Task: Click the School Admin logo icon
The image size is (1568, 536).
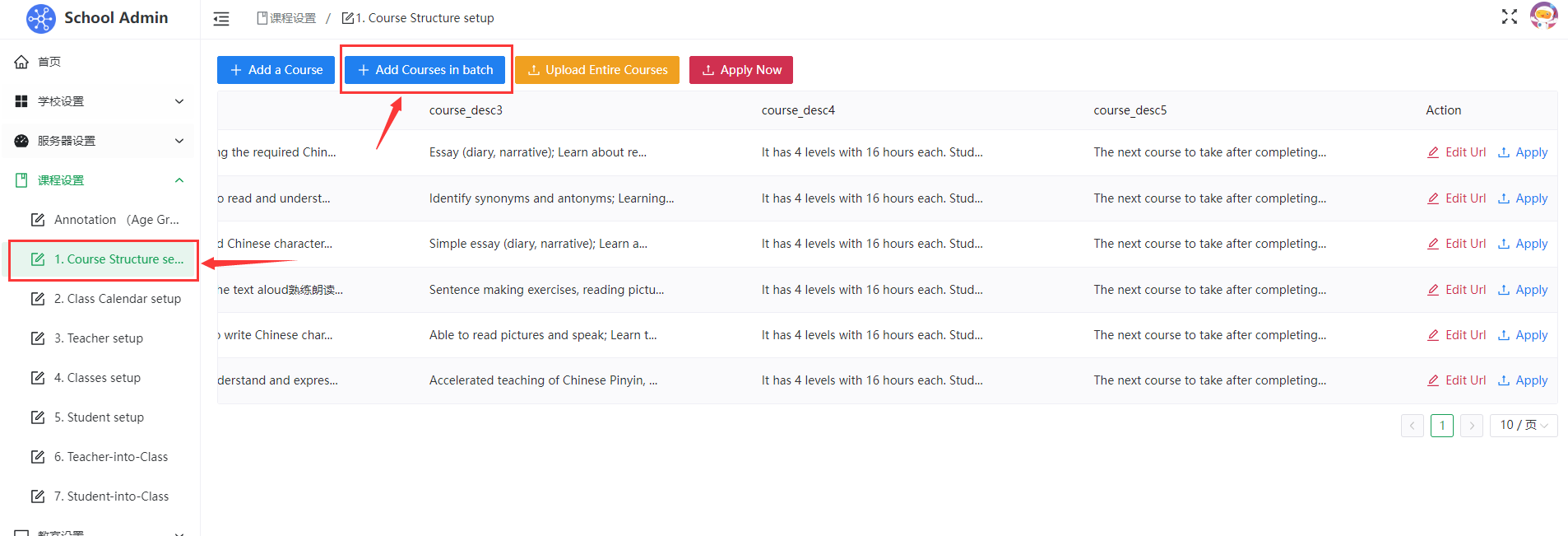Action: click(x=40, y=18)
